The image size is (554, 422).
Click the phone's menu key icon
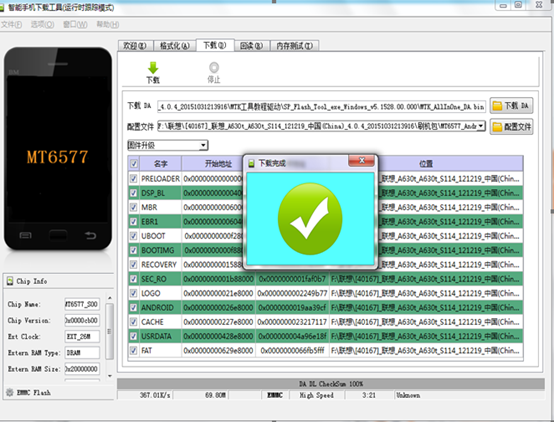(x=25, y=235)
